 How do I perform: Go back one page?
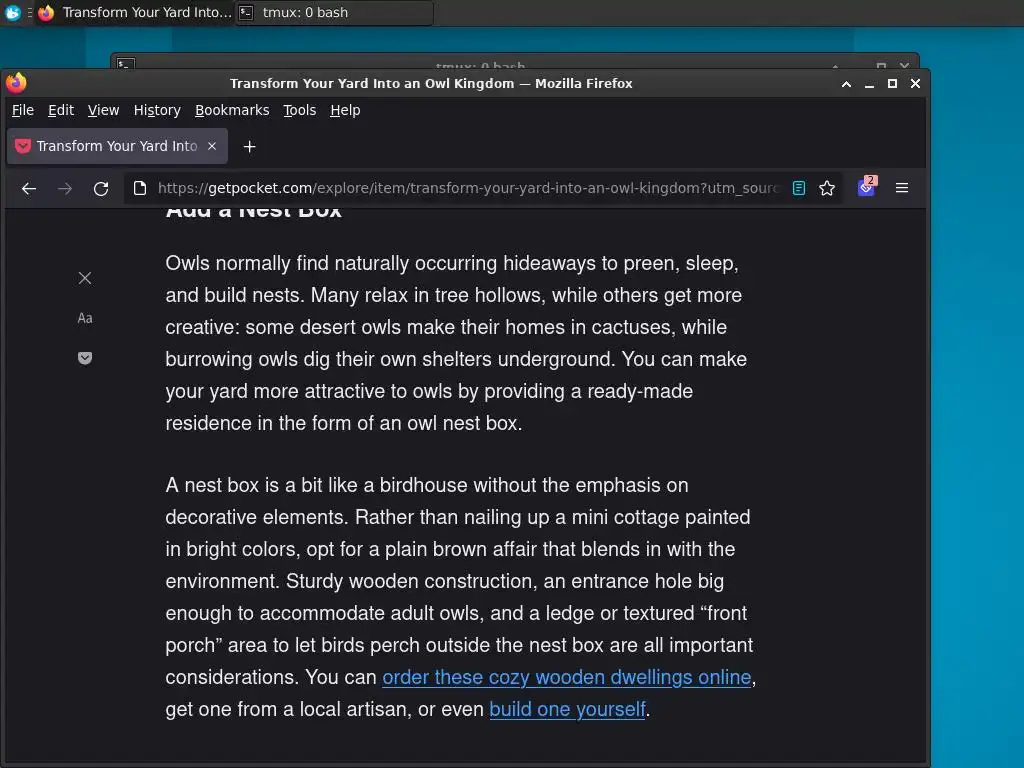29,189
